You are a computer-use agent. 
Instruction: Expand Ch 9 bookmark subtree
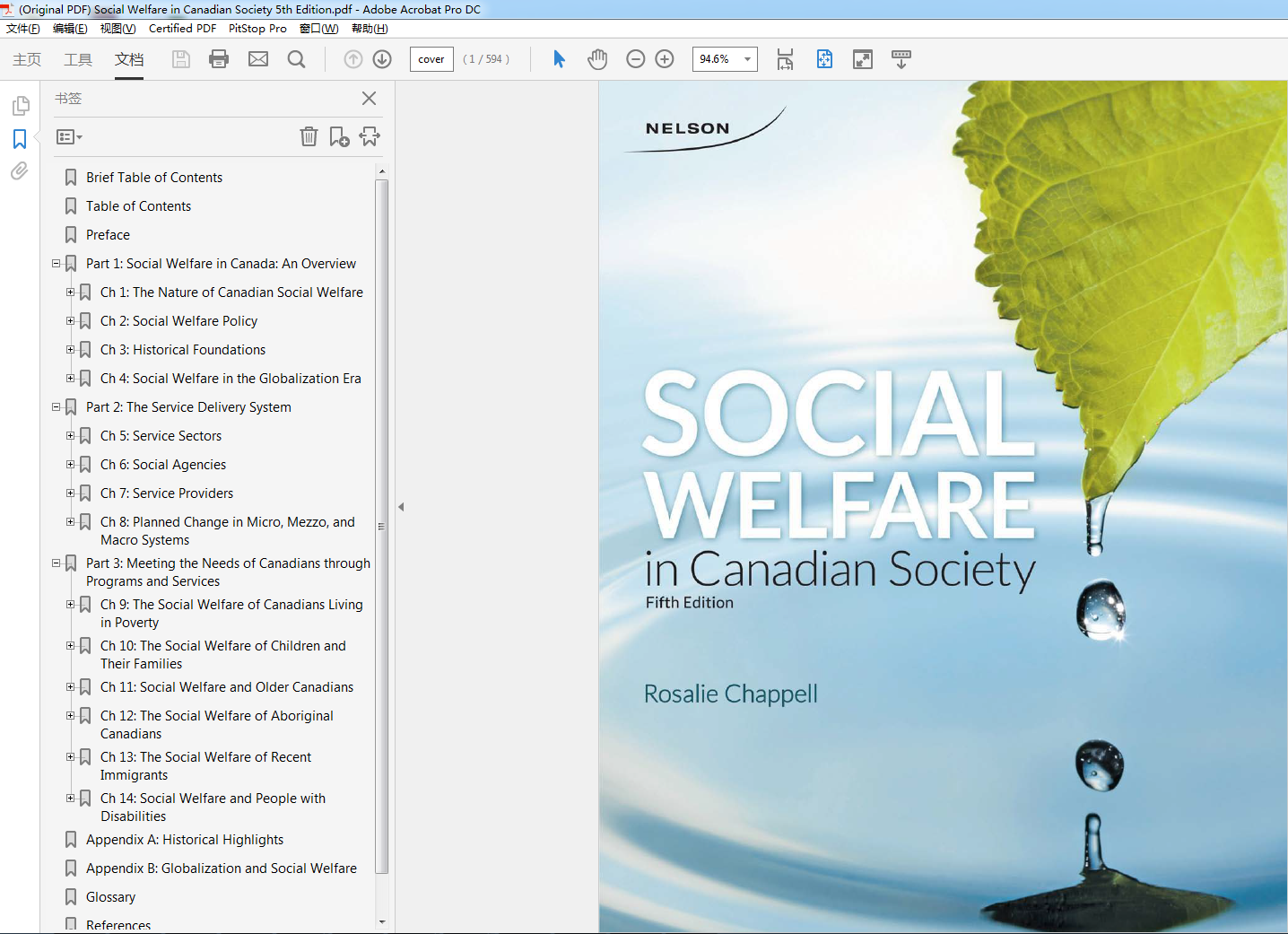70,605
